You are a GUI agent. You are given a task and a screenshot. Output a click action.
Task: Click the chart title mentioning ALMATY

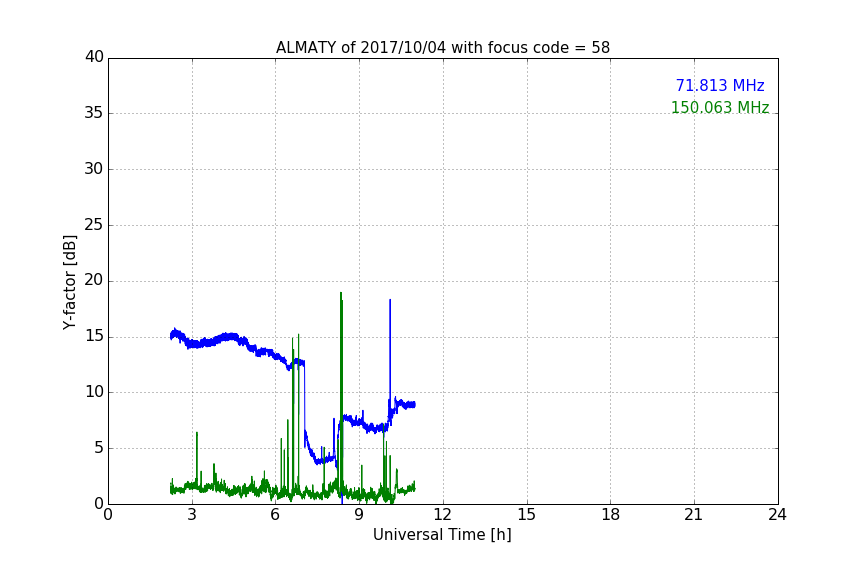(x=442, y=48)
